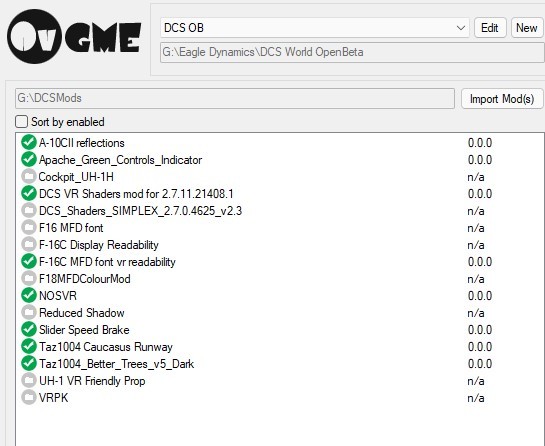The height and width of the screenshot is (446, 545).
Task: Click the New configuration button
Action: (x=527, y=28)
